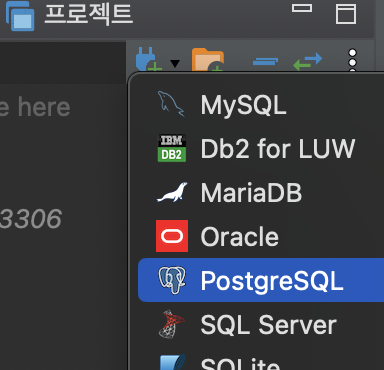This screenshot has height=370, width=384.
Task: Click the red Oracle logo icon
Action: coord(172,236)
